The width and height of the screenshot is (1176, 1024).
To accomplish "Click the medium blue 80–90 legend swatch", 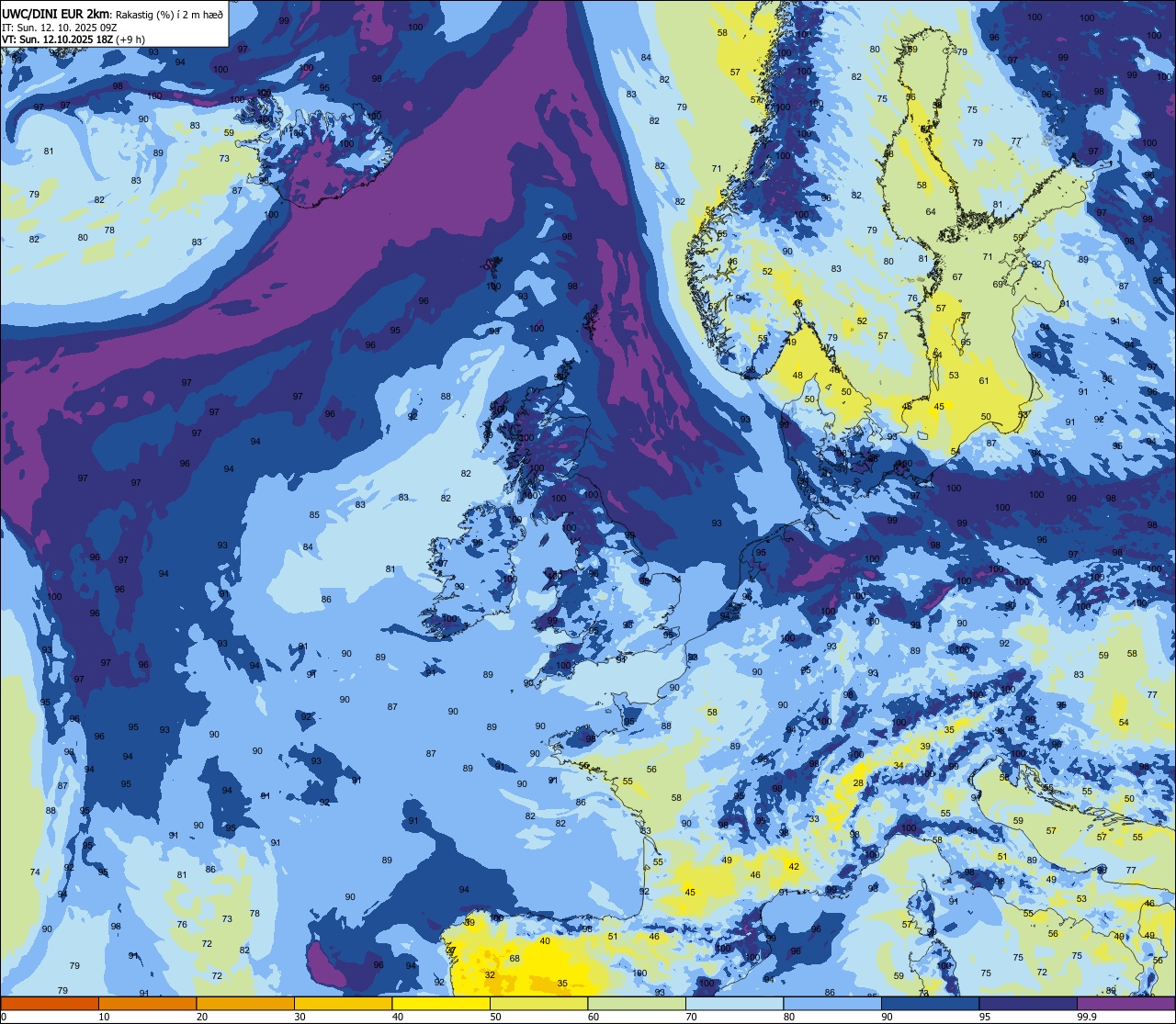I will coord(832,1003).
